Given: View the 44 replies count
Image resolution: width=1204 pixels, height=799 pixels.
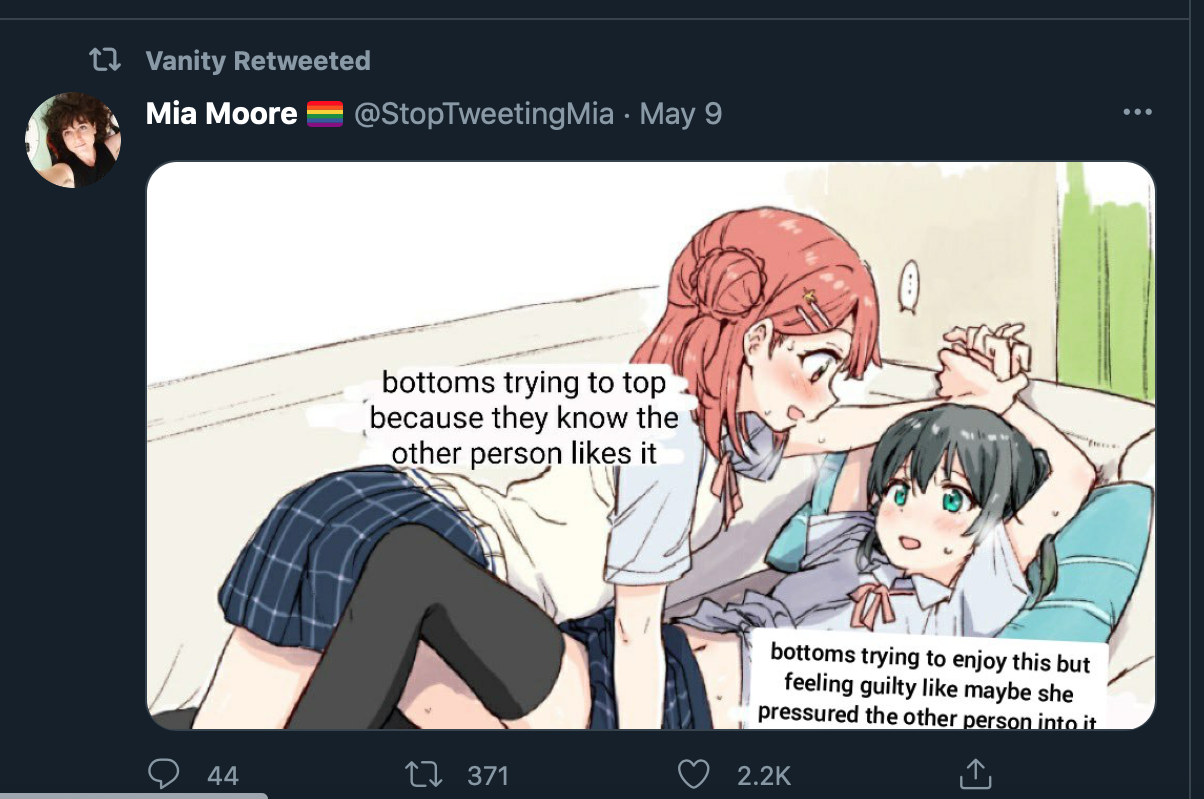Looking at the screenshot, I should [223, 776].
